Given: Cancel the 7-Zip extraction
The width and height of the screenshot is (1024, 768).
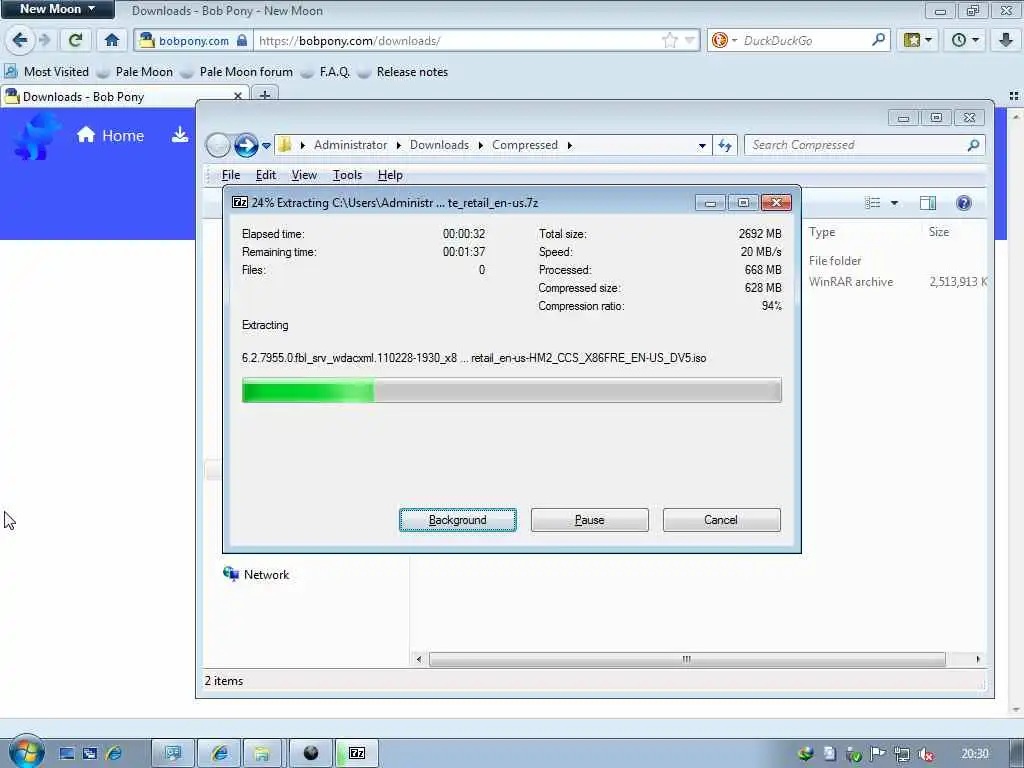Looking at the screenshot, I should click(x=721, y=520).
